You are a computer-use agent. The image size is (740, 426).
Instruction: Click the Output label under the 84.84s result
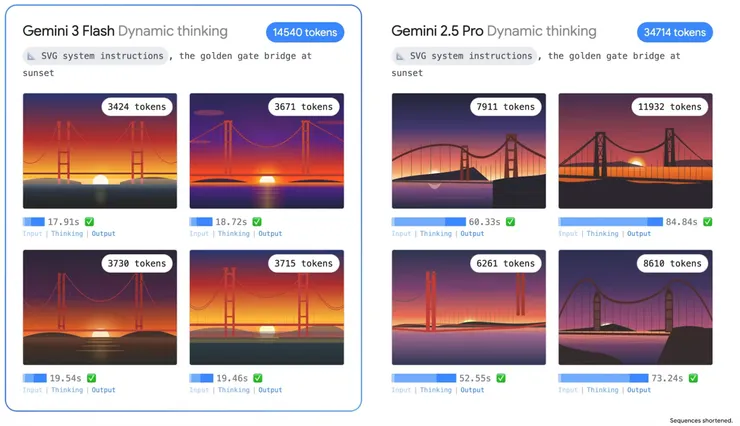click(638, 234)
